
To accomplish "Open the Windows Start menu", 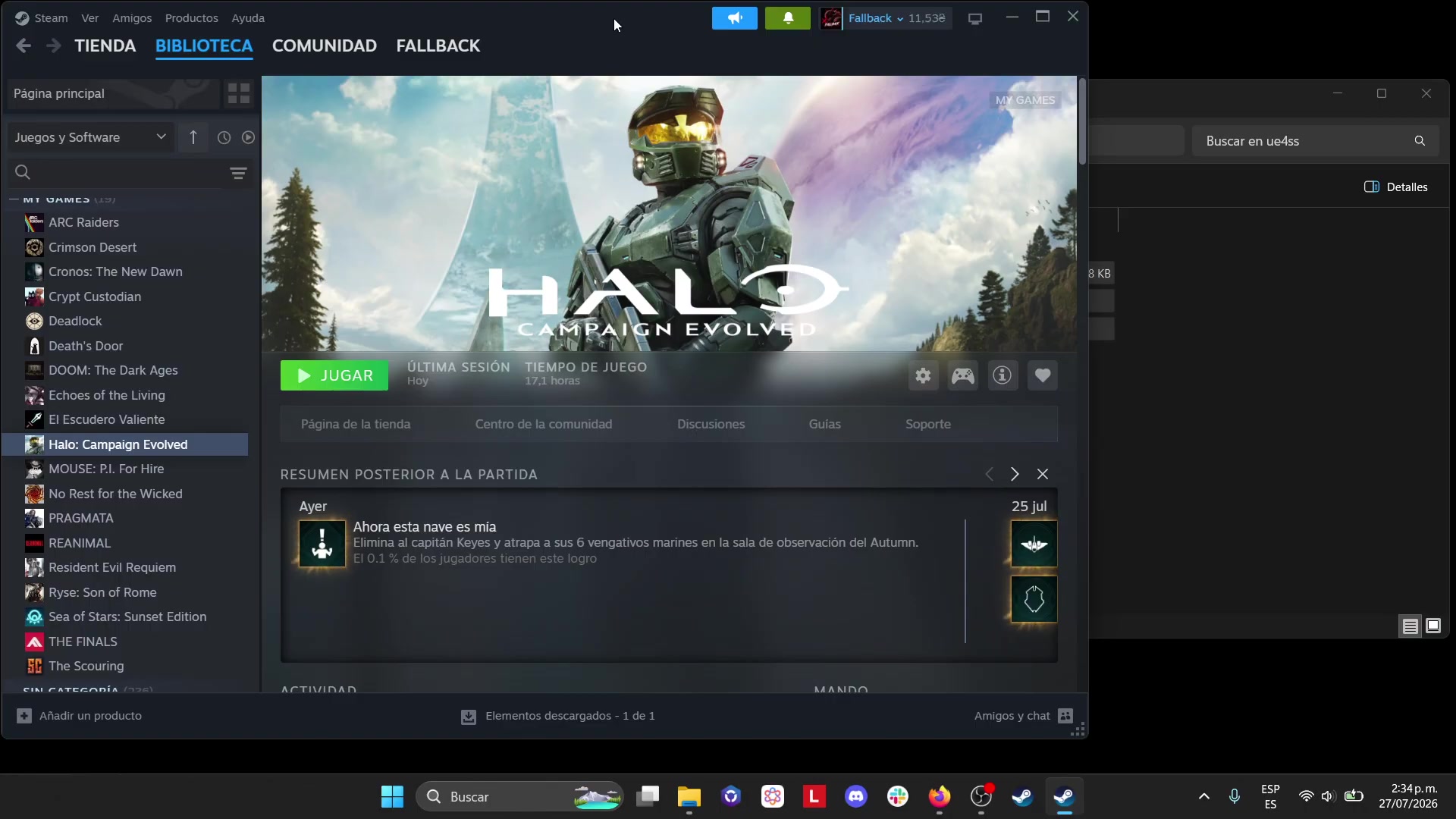I will point(392,797).
